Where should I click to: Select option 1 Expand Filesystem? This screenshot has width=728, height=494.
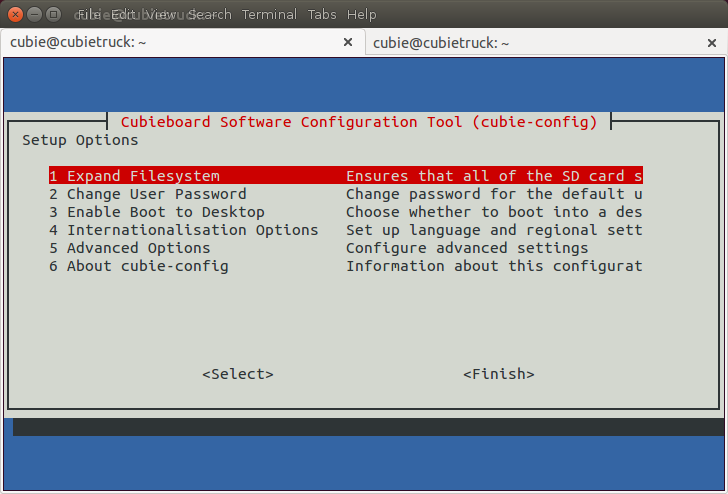coord(346,176)
